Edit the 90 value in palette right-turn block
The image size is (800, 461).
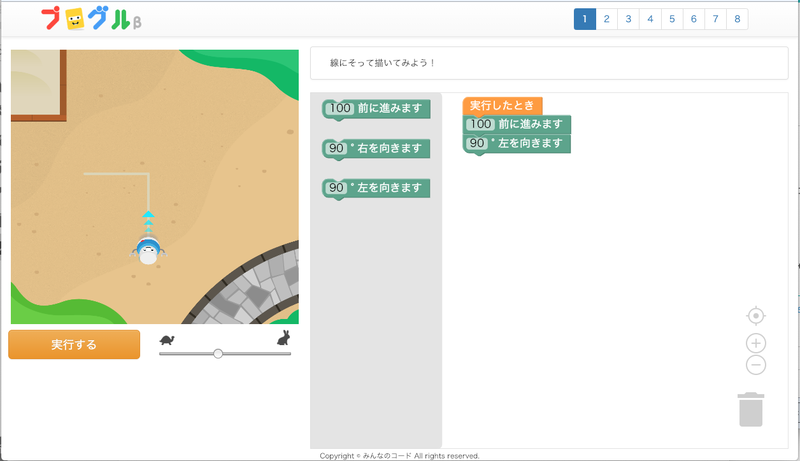point(336,148)
